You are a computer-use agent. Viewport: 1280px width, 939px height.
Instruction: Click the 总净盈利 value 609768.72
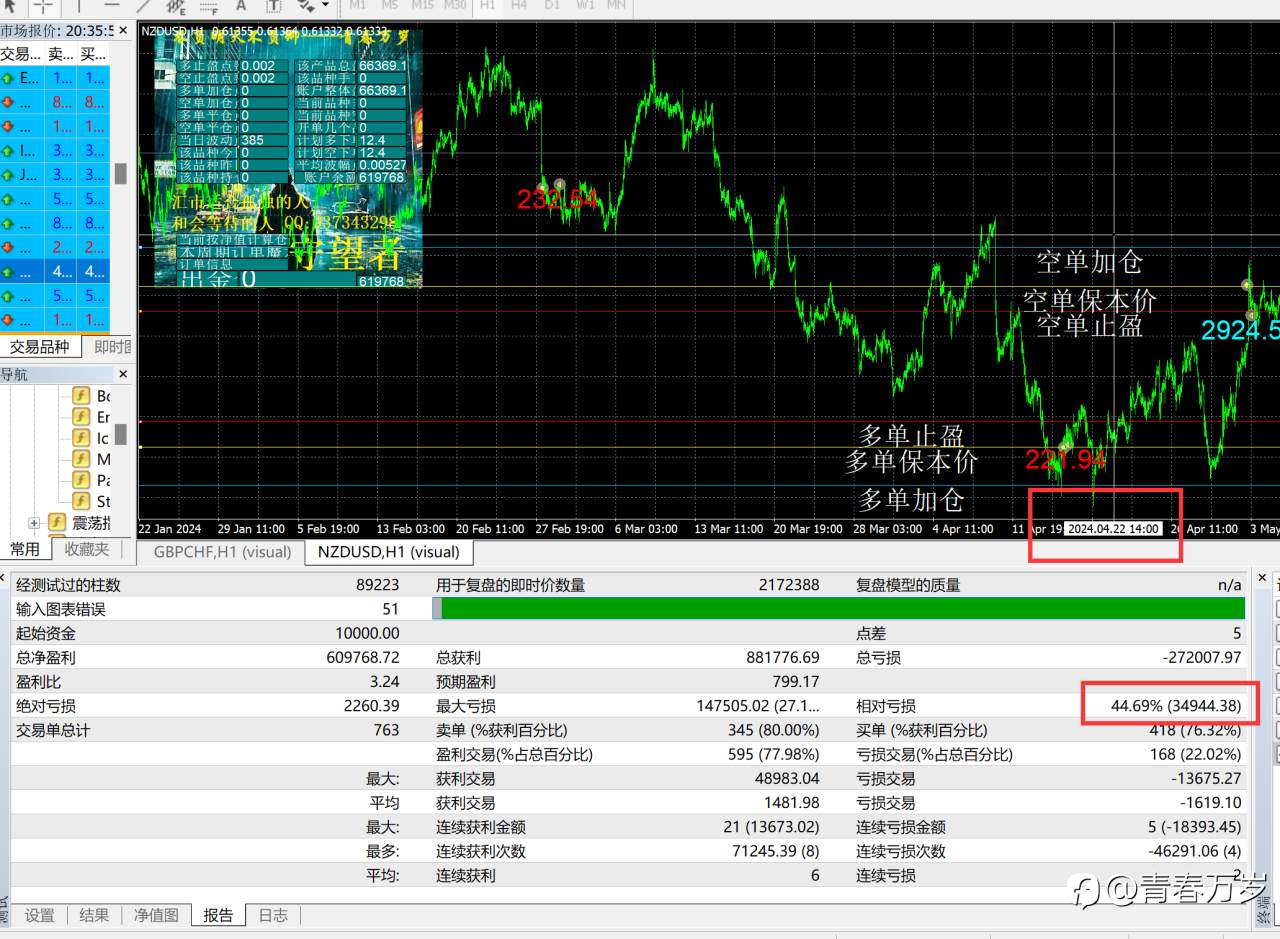click(x=362, y=657)
